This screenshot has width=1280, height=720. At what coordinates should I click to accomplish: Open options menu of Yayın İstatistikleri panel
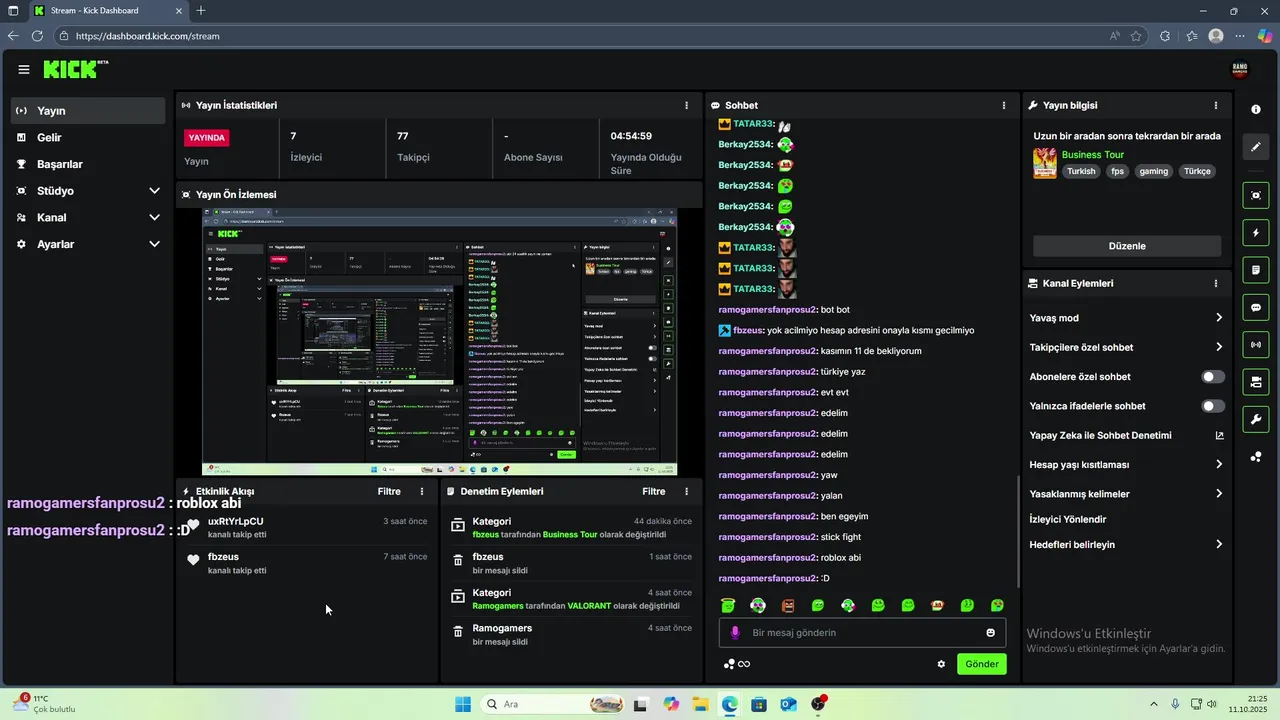pos(686,105)
